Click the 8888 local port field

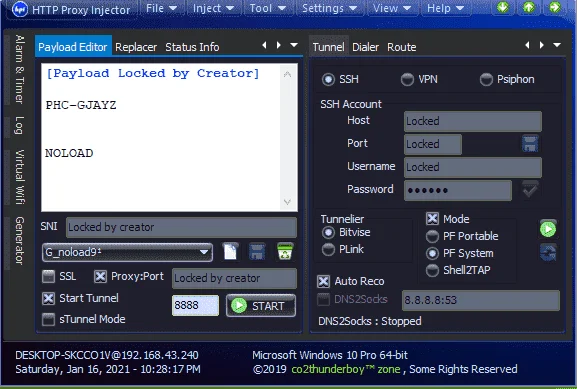195,305
